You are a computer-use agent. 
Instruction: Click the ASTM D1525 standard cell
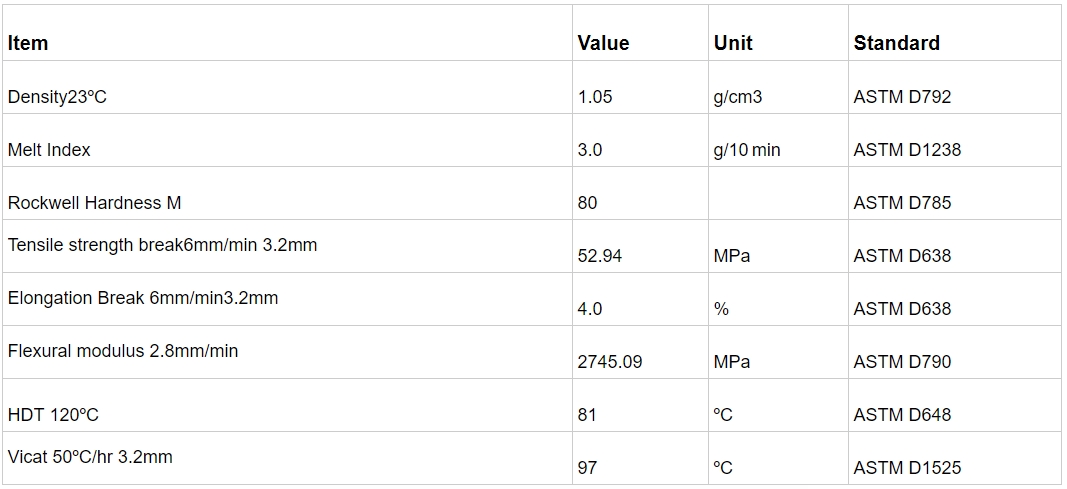907,468
